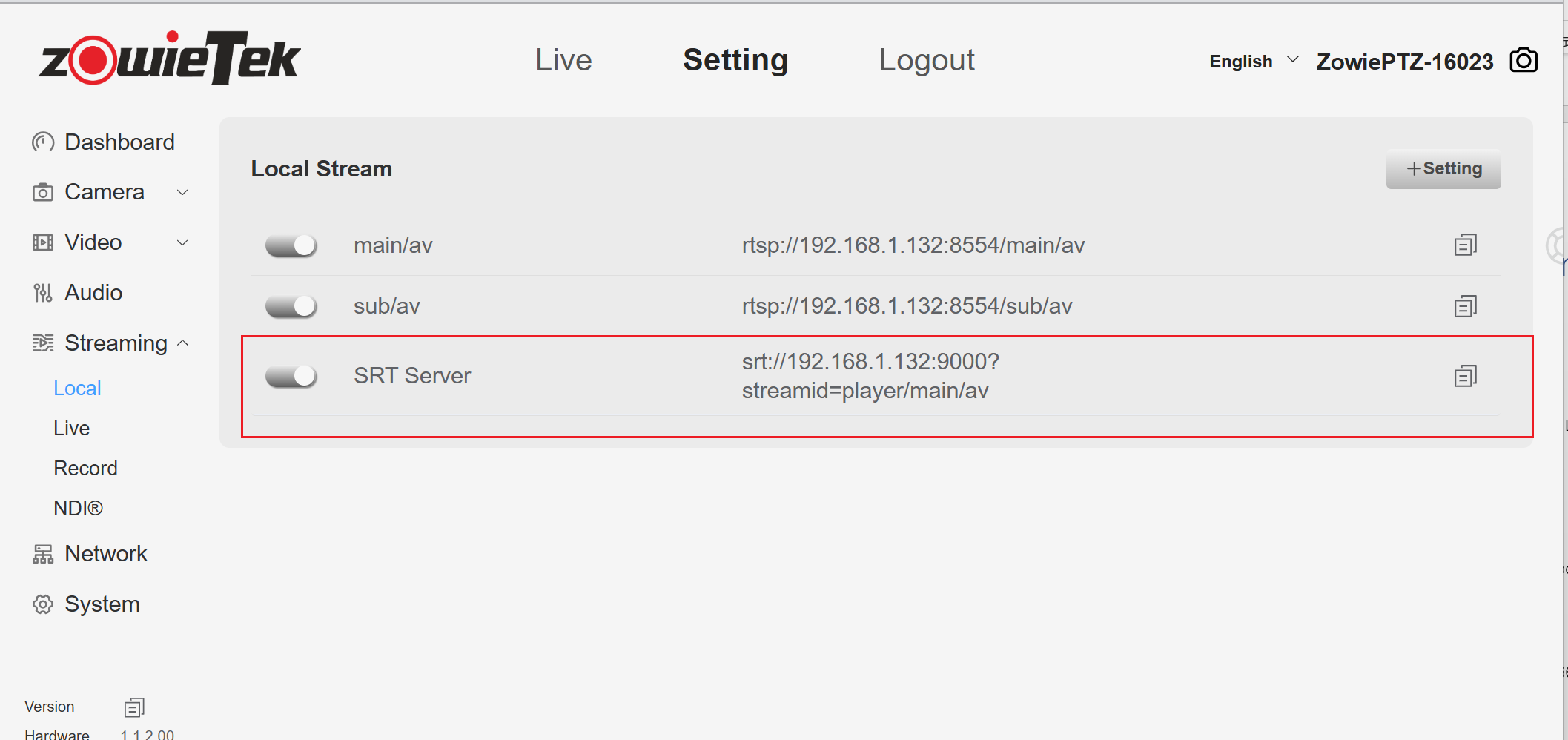
Task: Copy version info using the icon
Action: tap(134, 707)
